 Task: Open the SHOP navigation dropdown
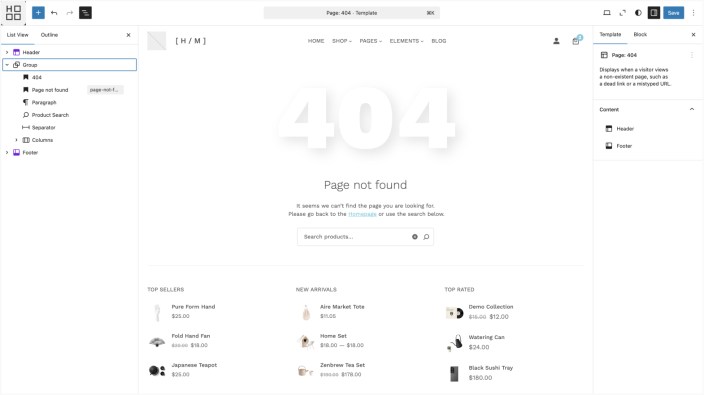[342, 41]
